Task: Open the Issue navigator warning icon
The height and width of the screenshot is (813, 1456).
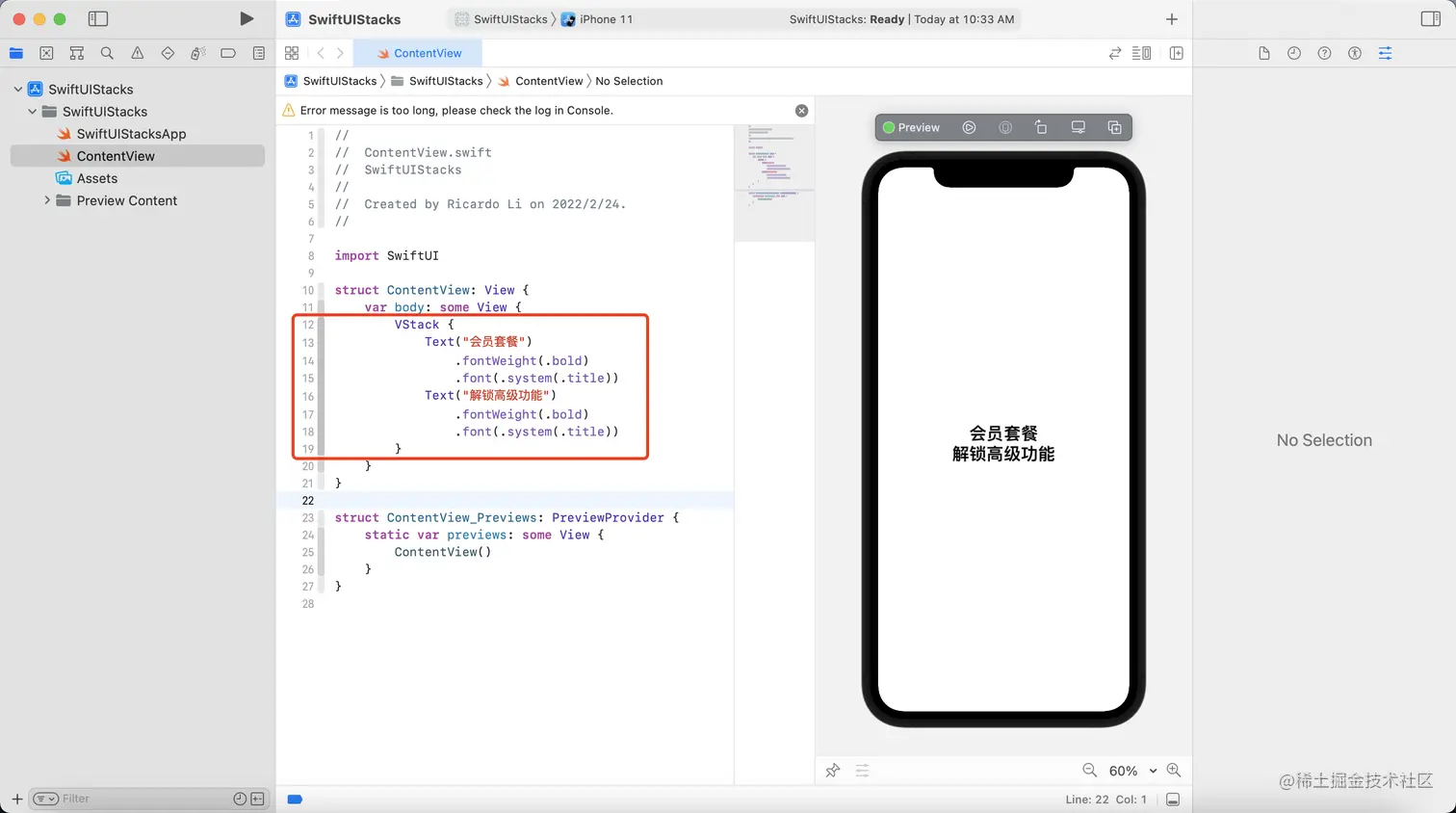Action: pyautogui.click(x=138, y=53)
